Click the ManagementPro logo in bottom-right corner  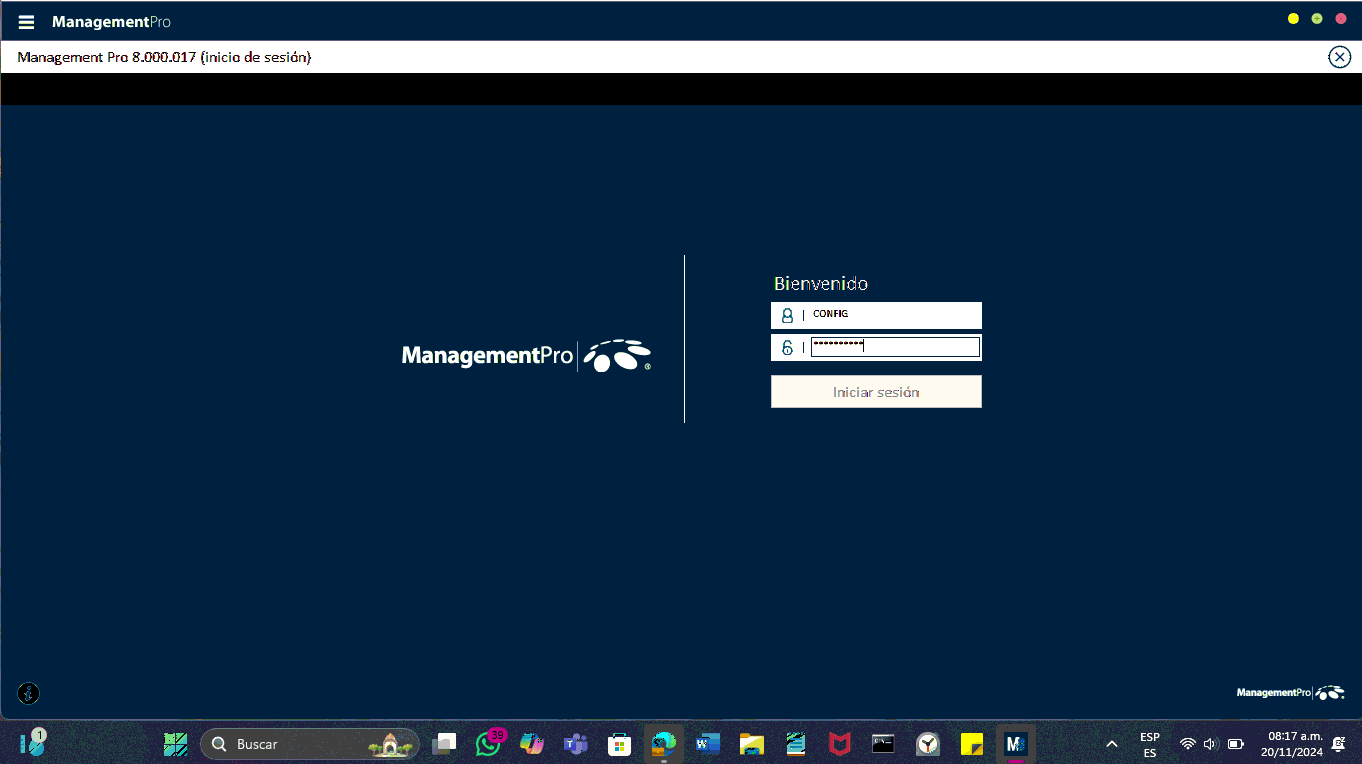click(x=1290, y=692)
